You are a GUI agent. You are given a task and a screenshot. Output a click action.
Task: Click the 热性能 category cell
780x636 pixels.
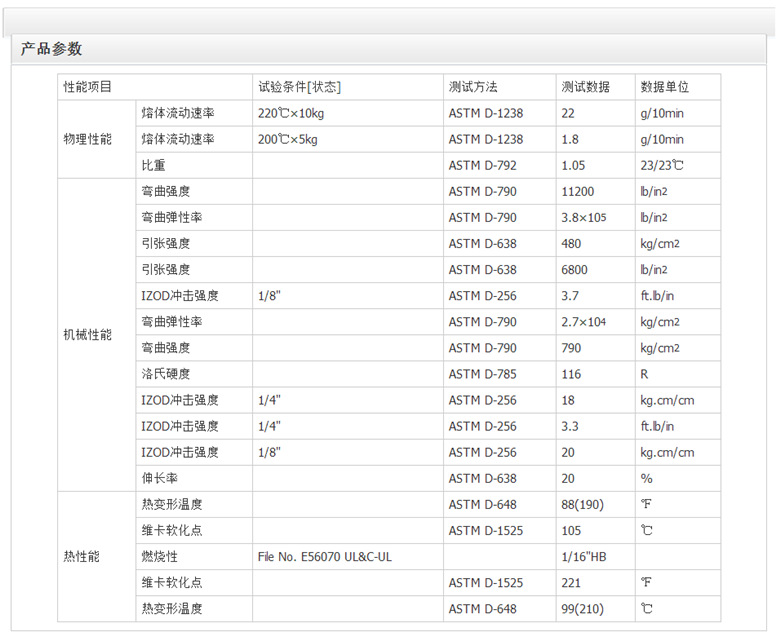pos(97,556)
